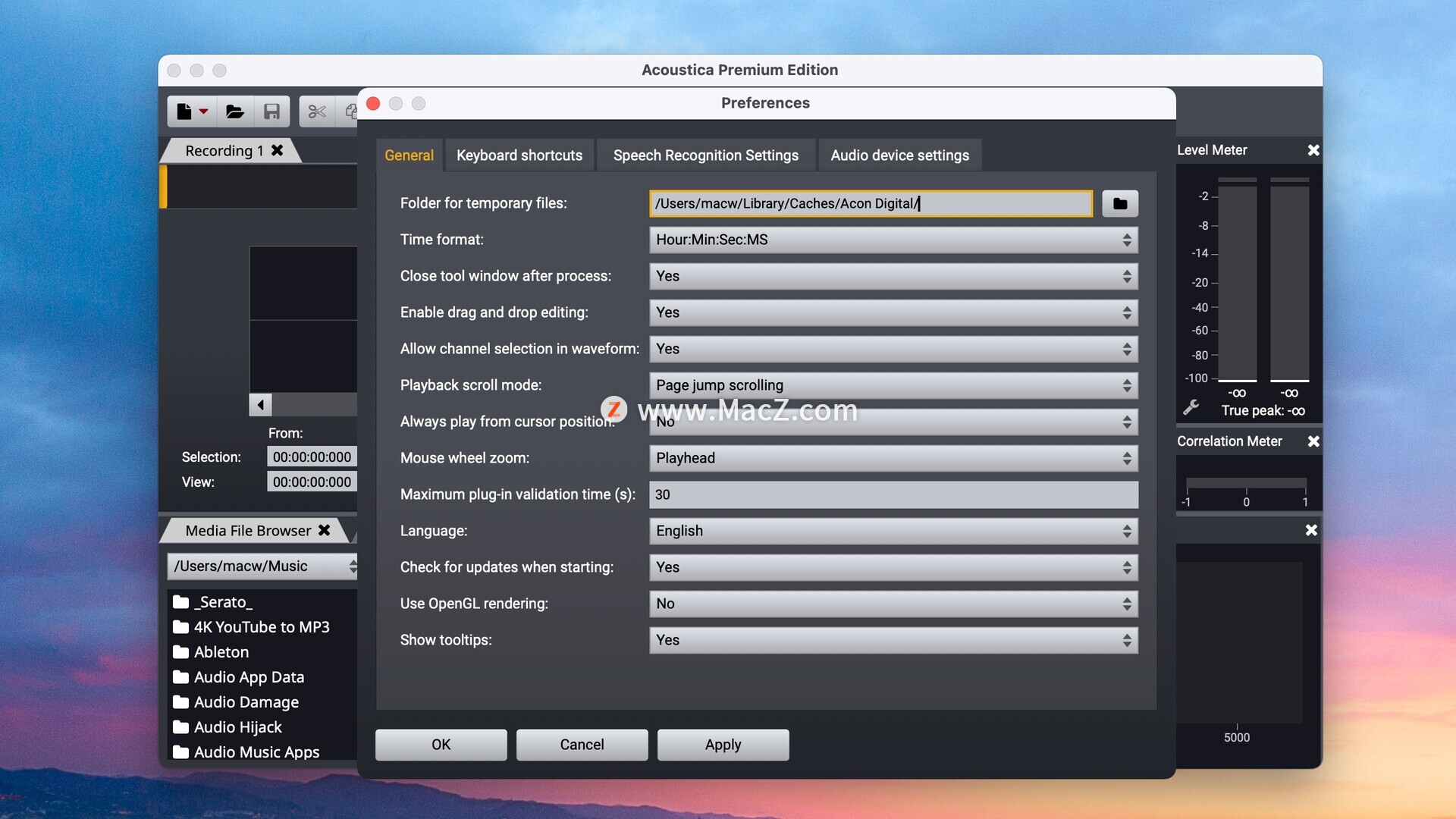
Task: Open Always play from cursor position dropdown
Action: pos(893,422)
